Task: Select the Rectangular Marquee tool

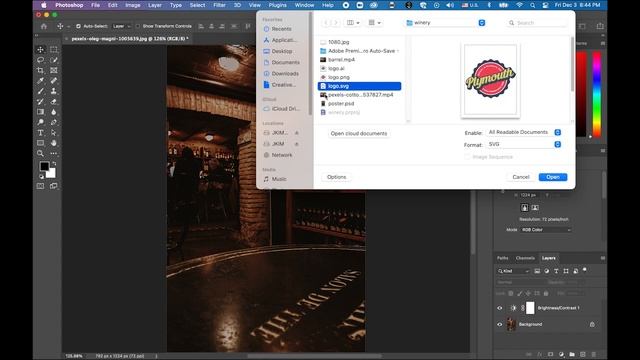Action: tap(53, 49)
